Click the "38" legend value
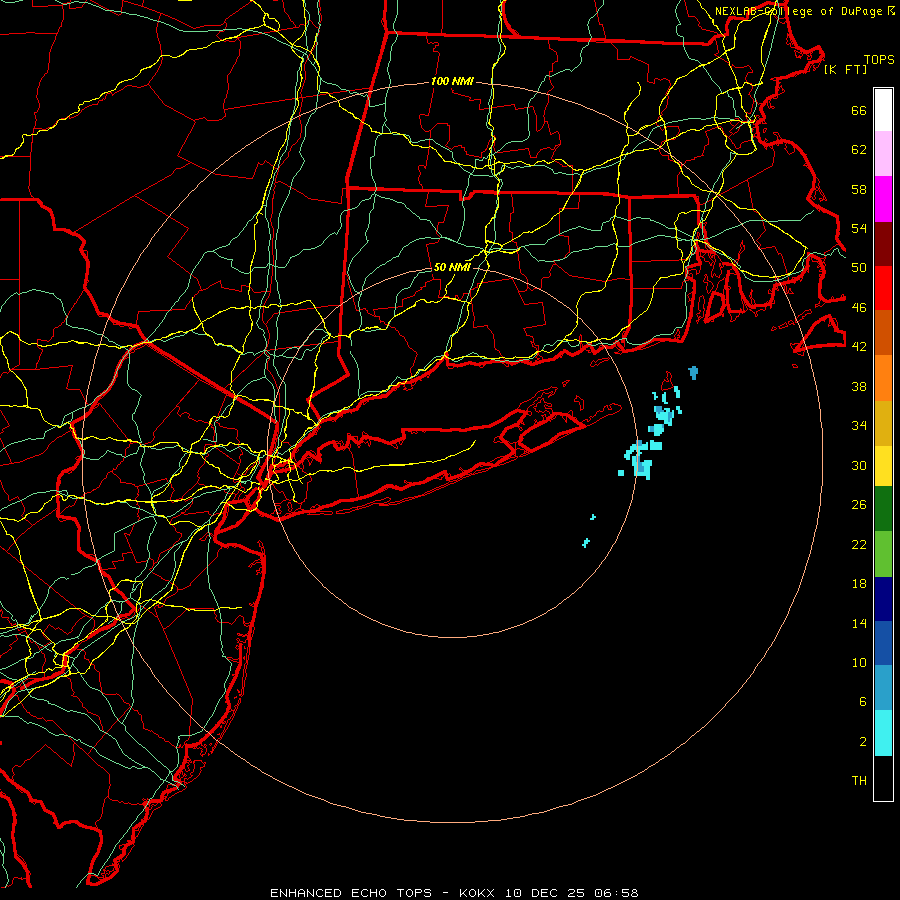The image size is (900, 900). pyautogui.click(x=859, y=386)
